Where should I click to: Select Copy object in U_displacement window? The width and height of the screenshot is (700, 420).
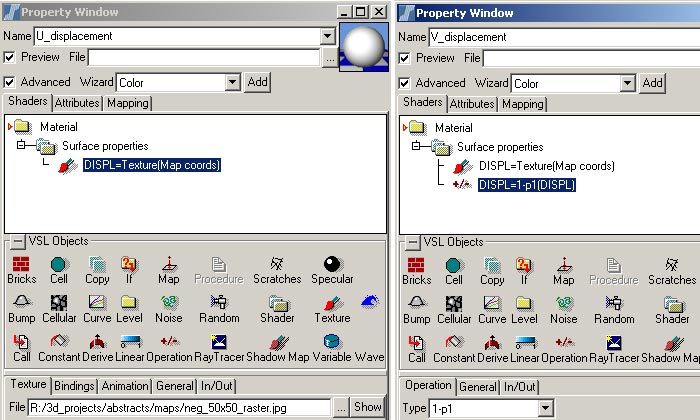pyautogui.click(x=97, y=271)
